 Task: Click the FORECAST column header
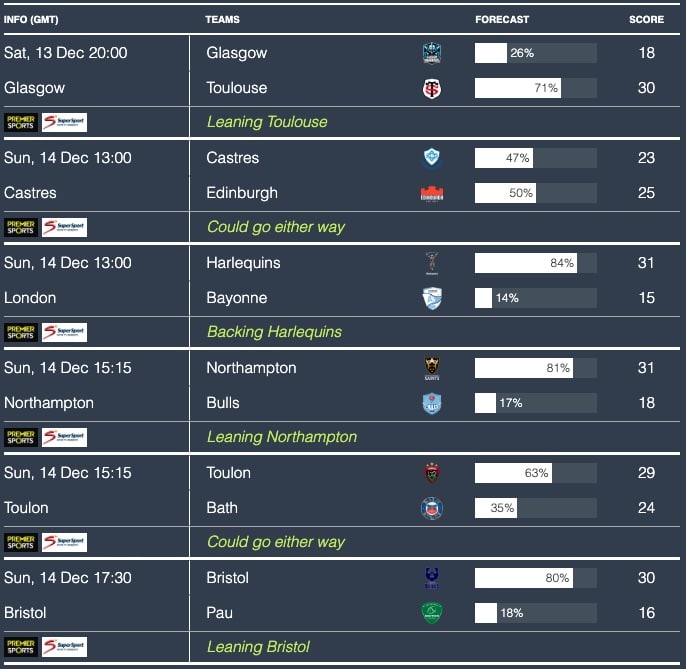tap(502, 20)
